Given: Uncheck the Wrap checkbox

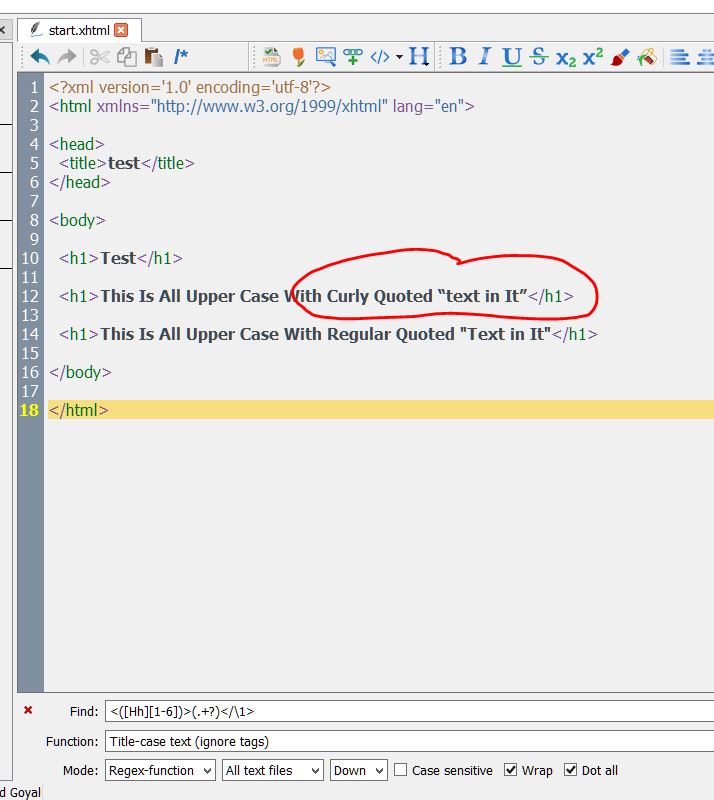Looking at the screenshot, I should tap(510, 770).
